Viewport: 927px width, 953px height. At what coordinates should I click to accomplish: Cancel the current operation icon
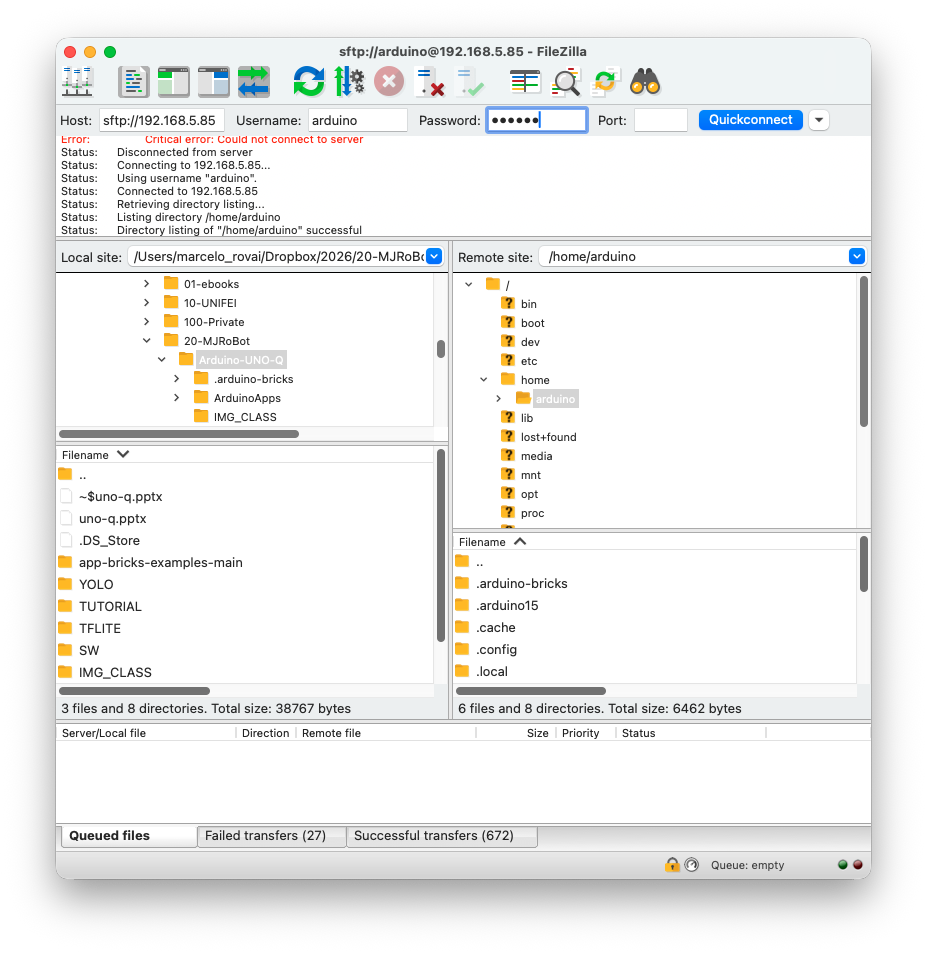click(x=389, y=81)
